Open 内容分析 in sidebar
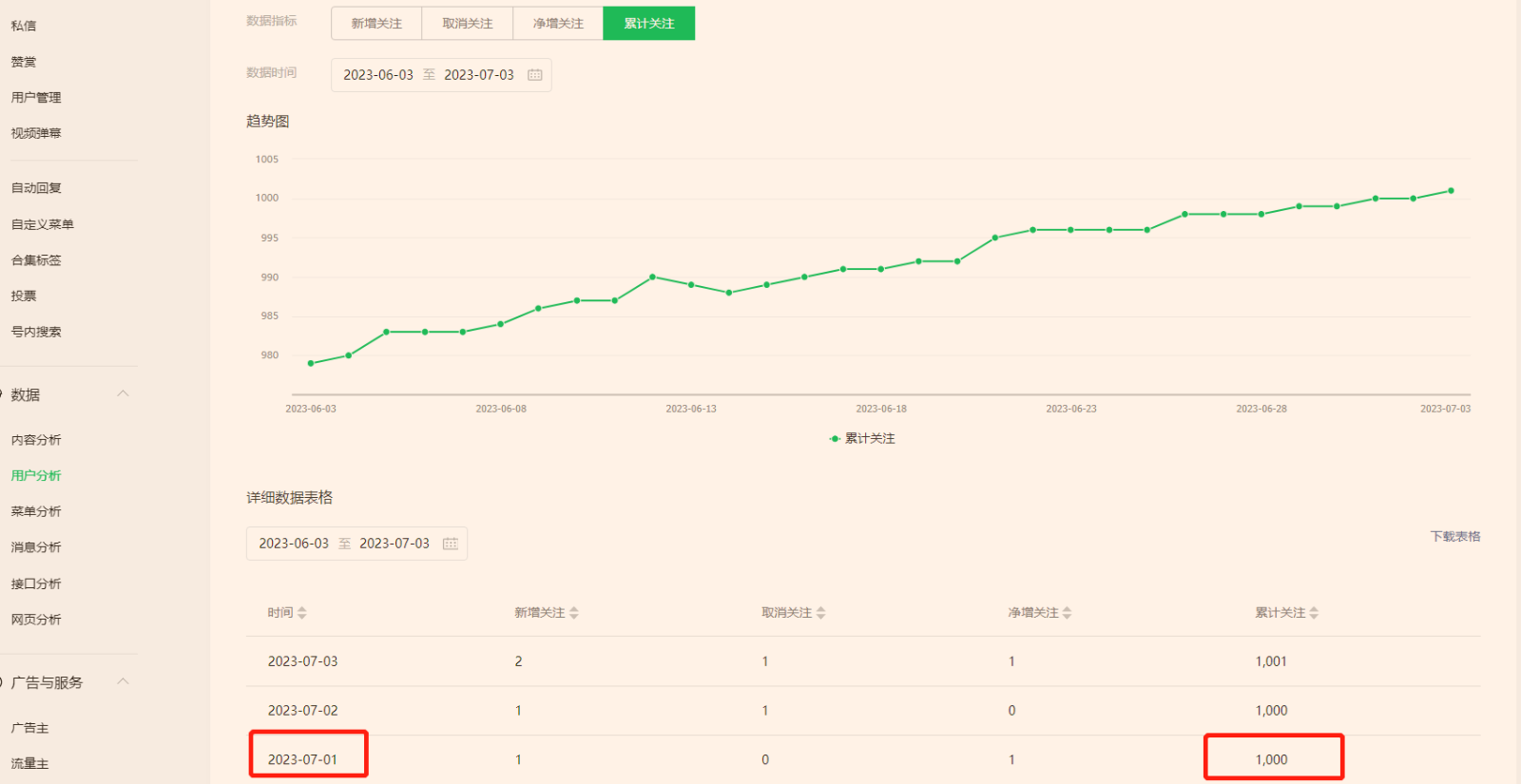Image resolution: width=1521 pixels, height=784 pixels. click(x=36, y=440)
